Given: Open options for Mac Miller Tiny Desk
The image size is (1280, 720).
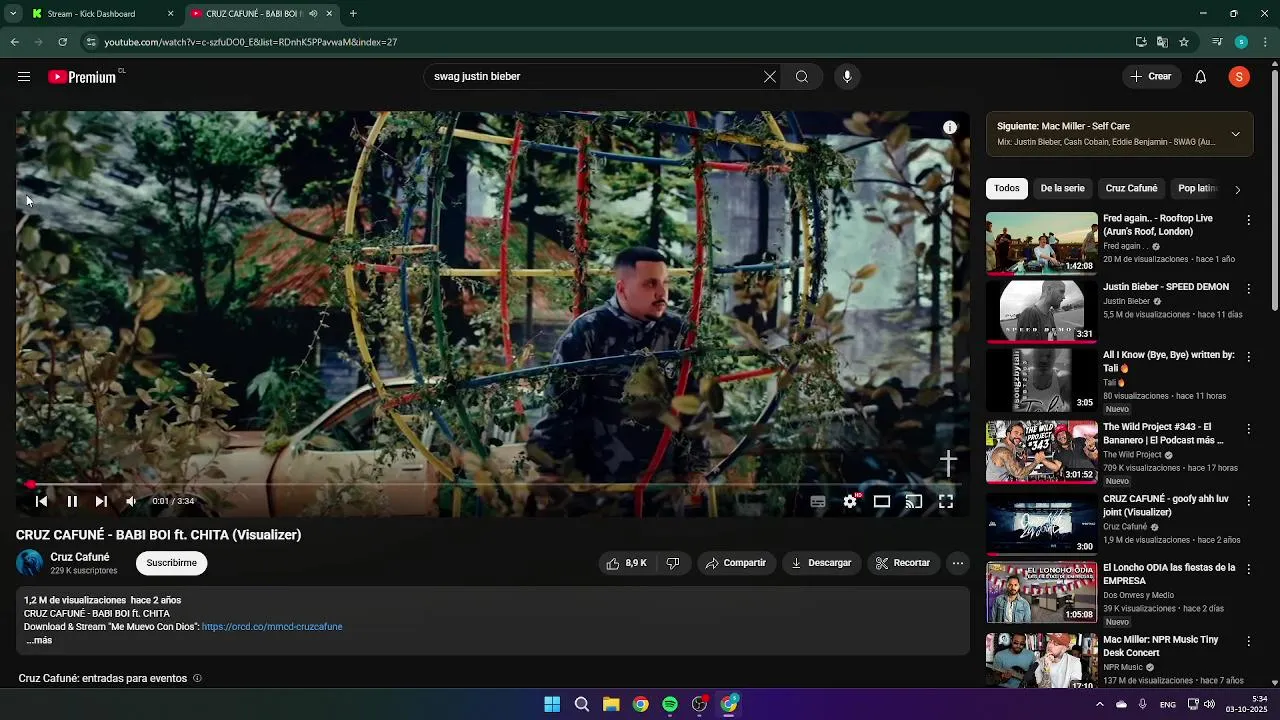Looking at the screenshot, I should coord(1248,640).
